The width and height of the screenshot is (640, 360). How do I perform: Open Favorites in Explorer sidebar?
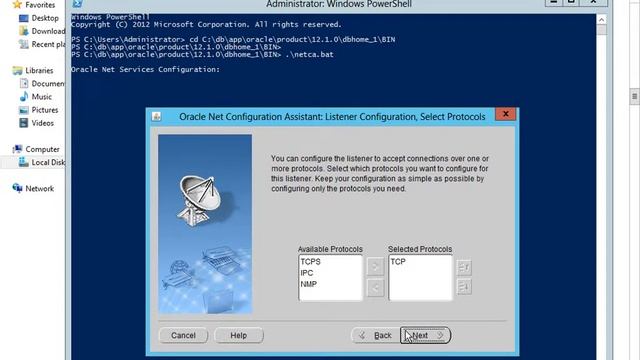[x=40, y=5]
